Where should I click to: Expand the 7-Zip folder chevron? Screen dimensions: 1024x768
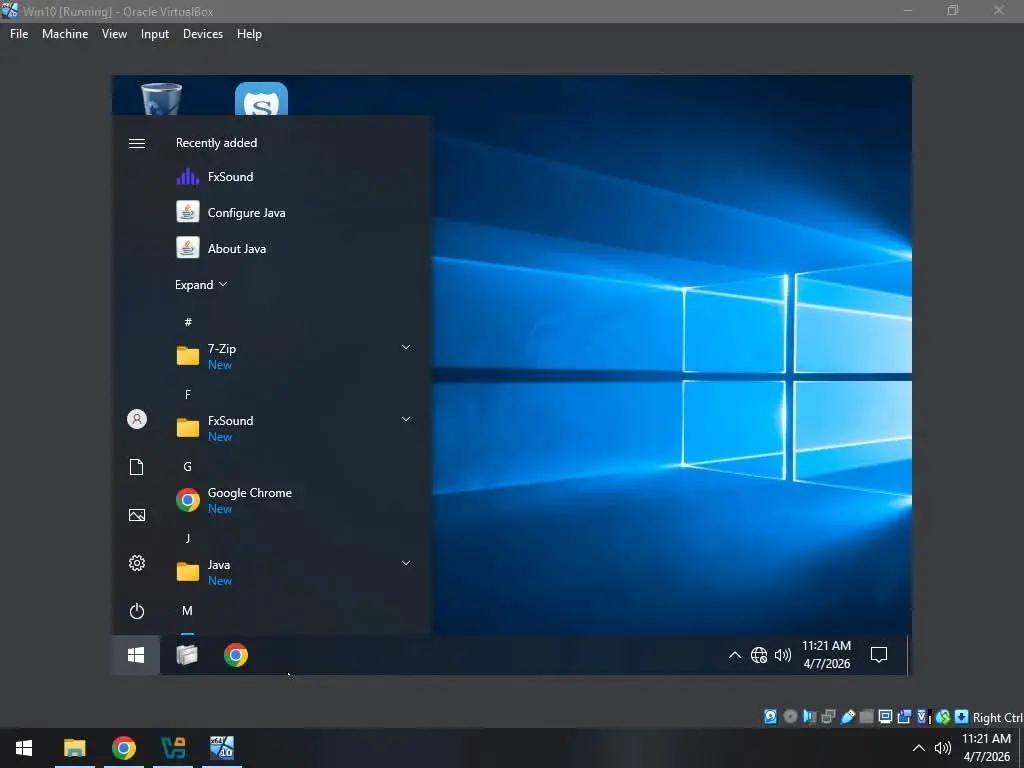tap(406, 347)
